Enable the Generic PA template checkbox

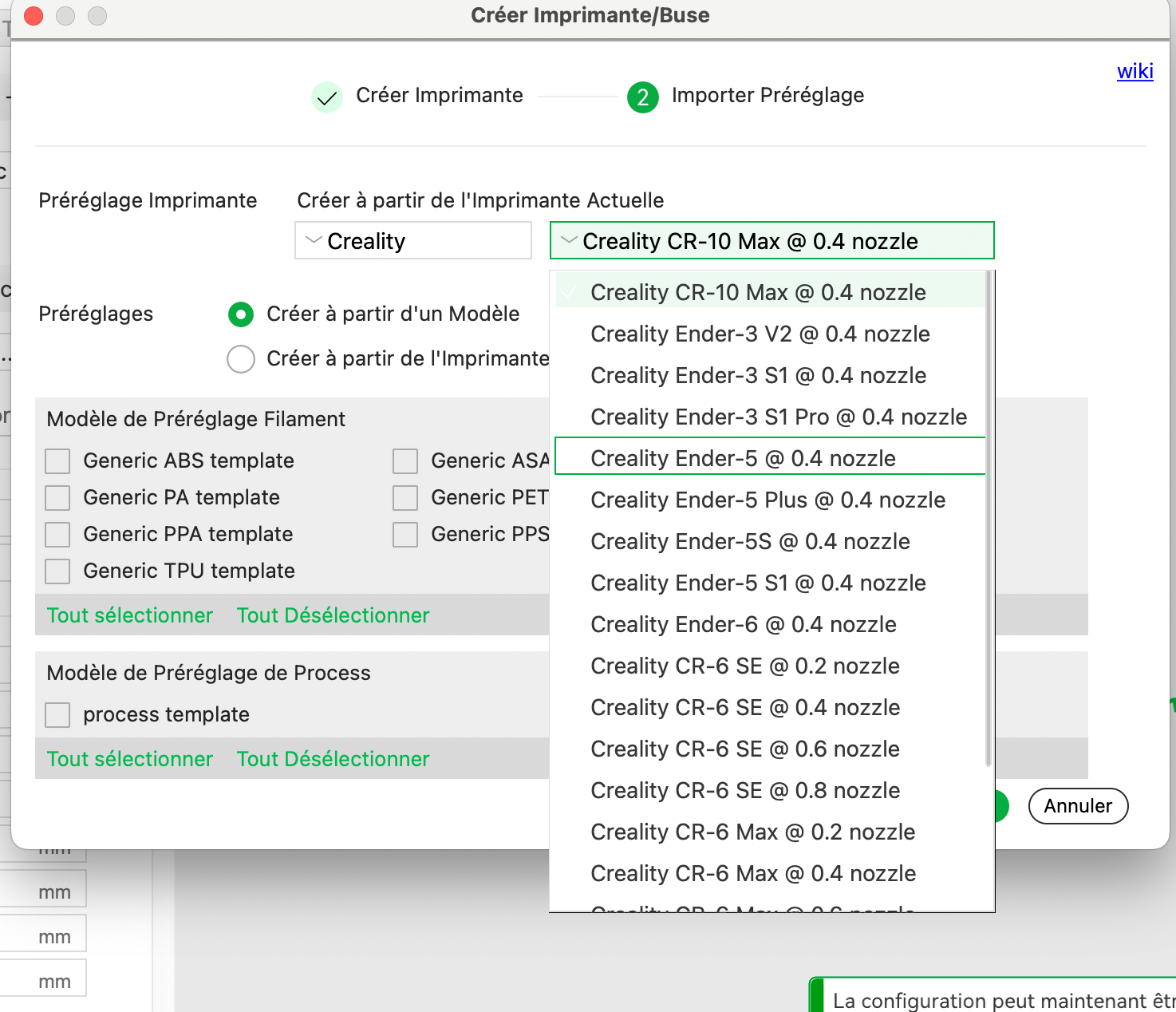click(57, 498)
